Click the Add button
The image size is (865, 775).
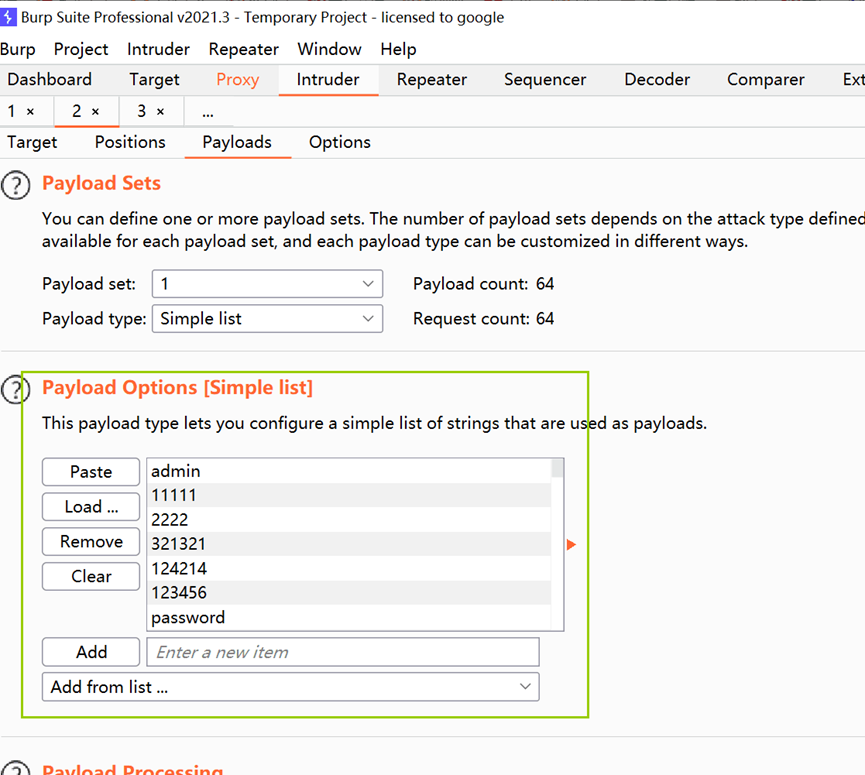pos(91,652)
